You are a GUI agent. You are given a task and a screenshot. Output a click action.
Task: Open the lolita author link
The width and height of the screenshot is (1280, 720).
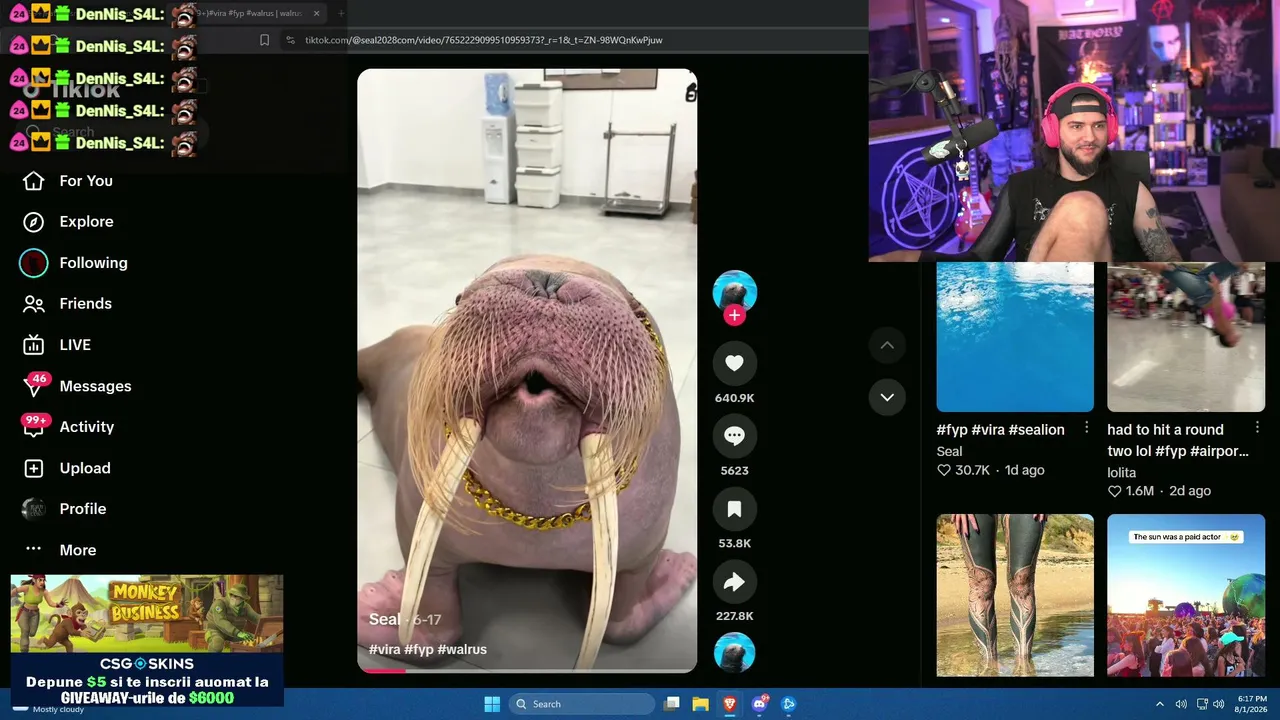pos(1121,472)
